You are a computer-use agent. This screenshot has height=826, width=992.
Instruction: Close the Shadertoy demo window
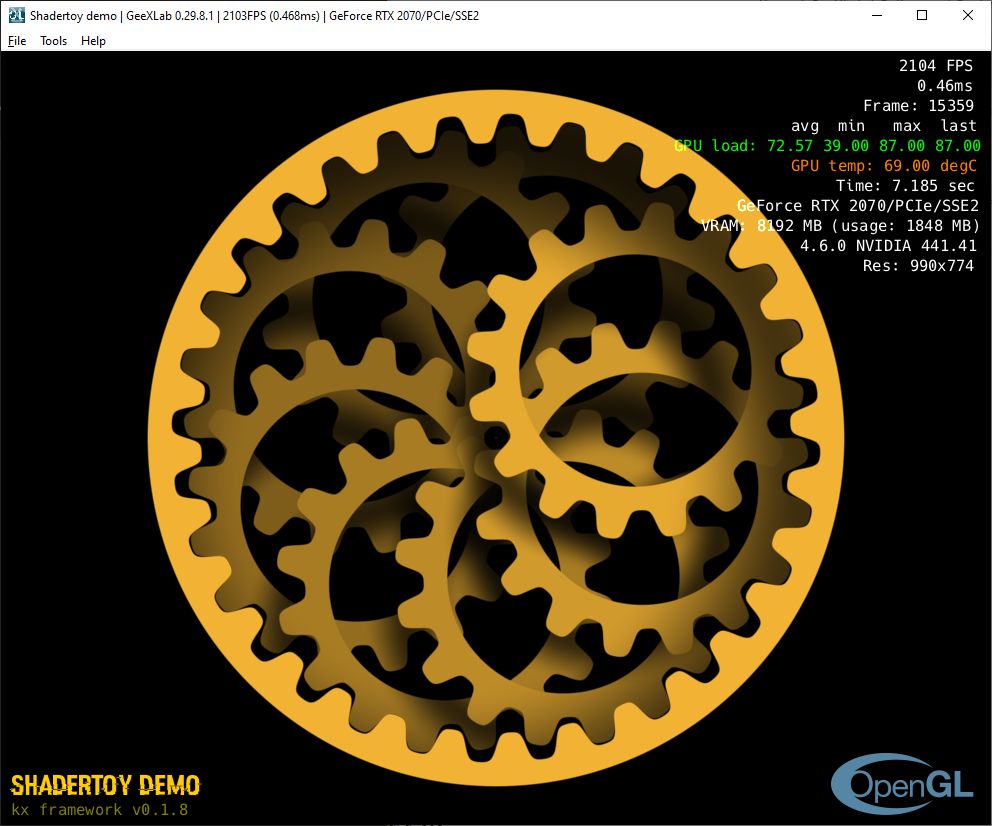(x=967, y=15)
